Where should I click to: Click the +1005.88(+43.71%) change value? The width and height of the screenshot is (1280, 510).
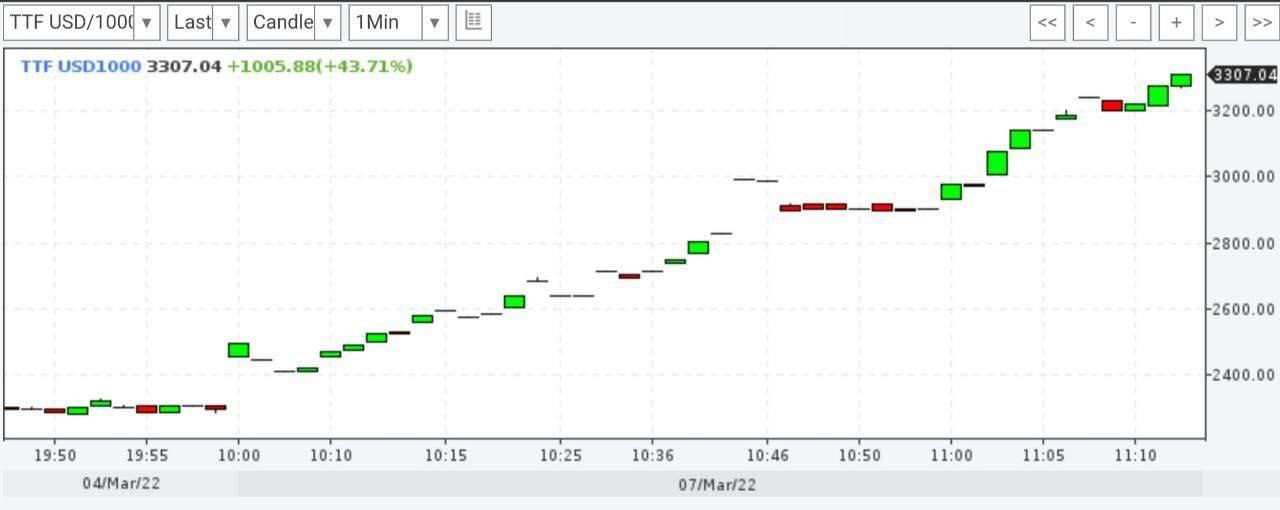(x=320, y=66)
